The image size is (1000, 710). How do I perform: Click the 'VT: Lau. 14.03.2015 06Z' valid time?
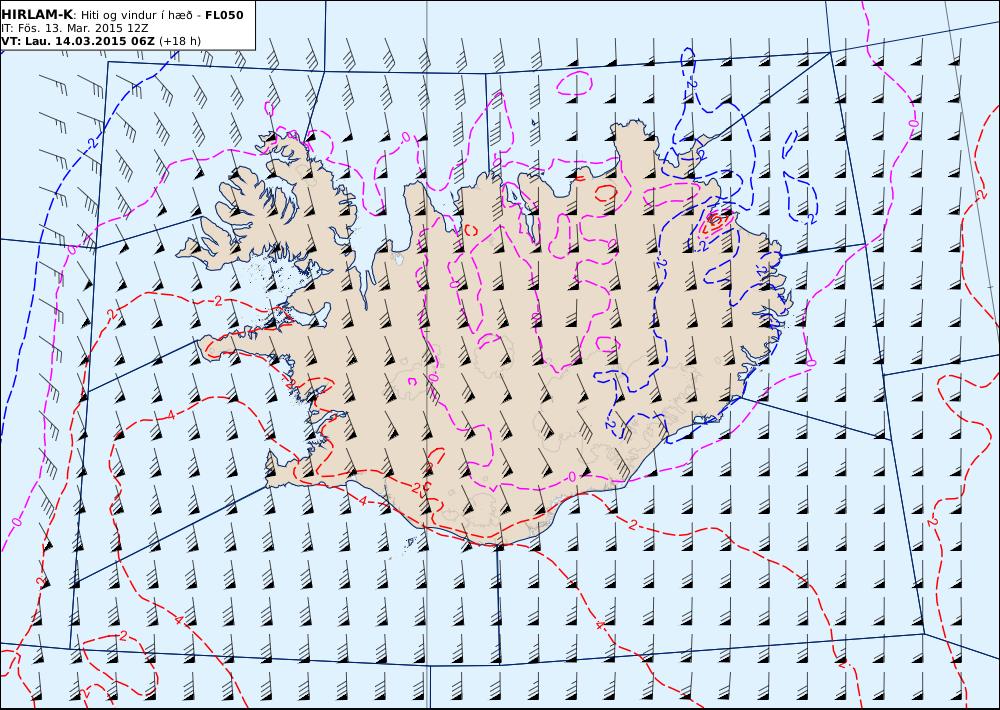(78, 41)
